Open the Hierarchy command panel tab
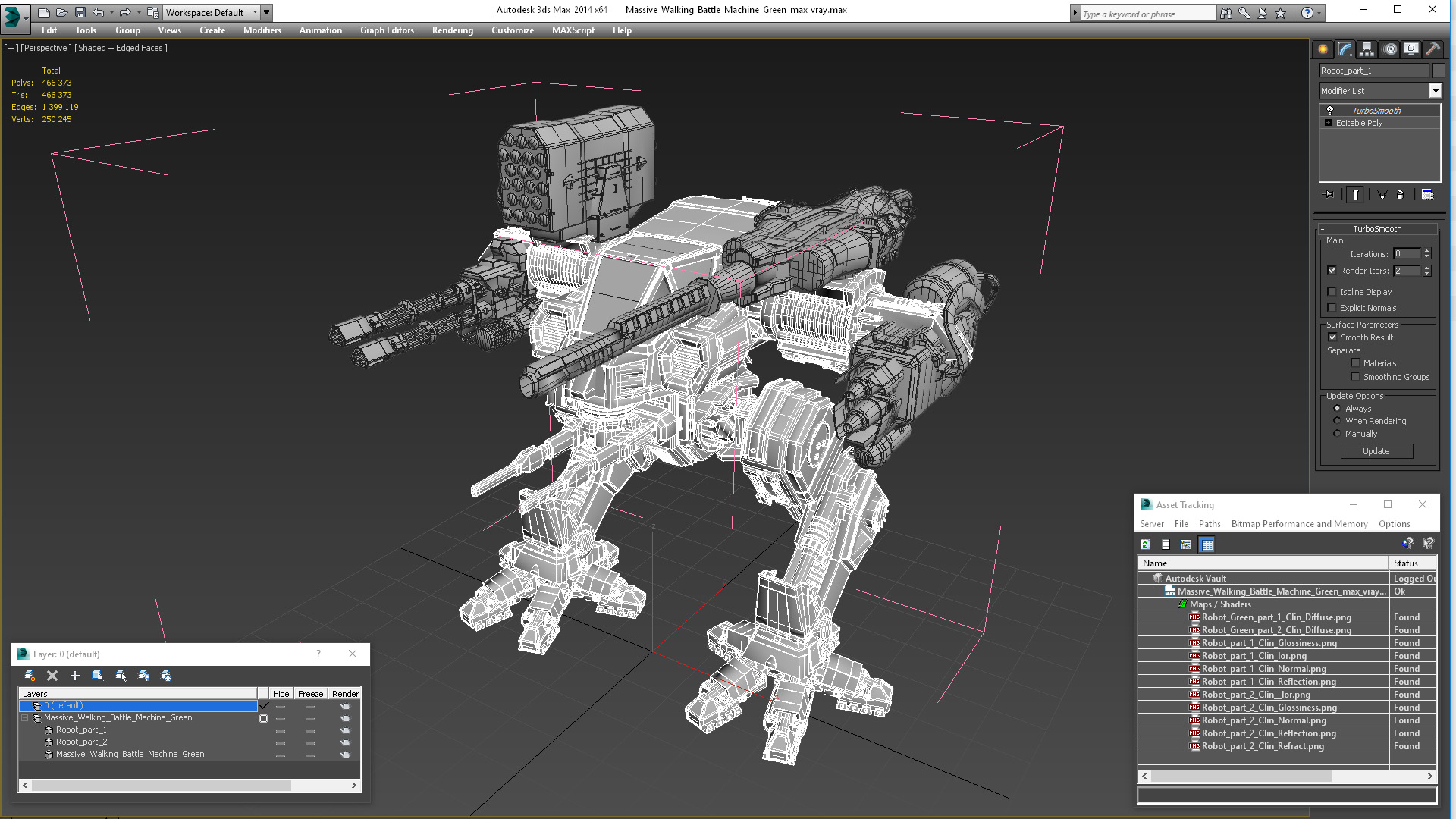Screen dimensions: 1456x819 pos(1367,49)
